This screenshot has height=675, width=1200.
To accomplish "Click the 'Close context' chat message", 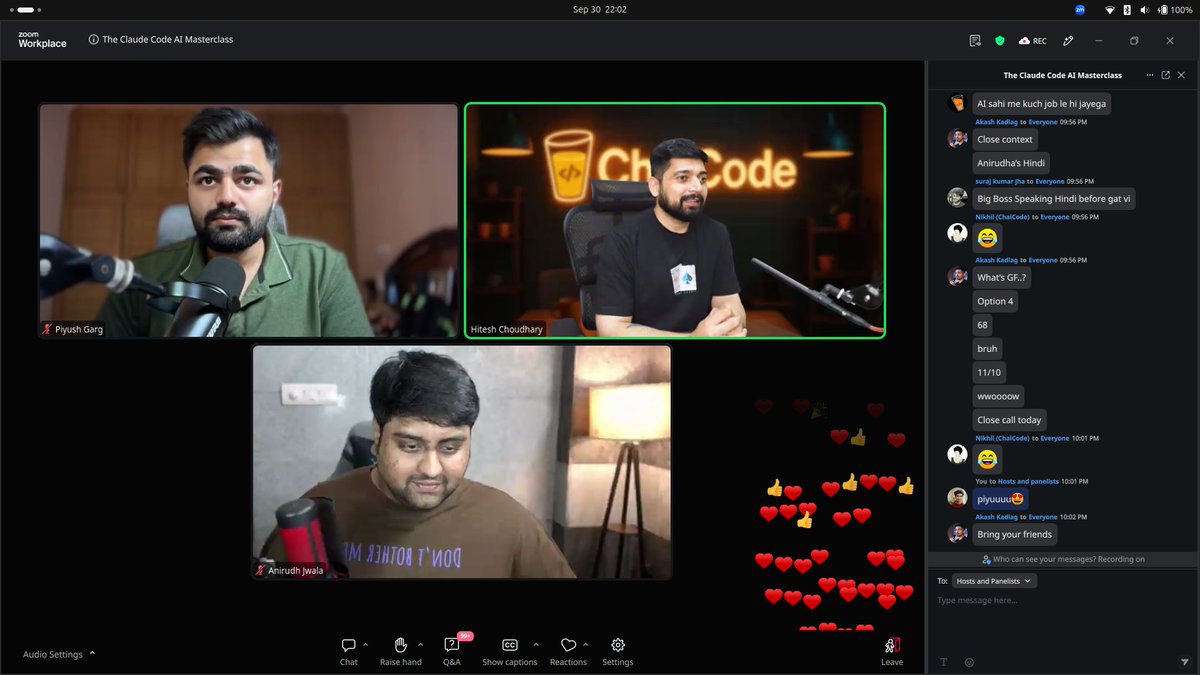I will click(x=1005, y=139).
